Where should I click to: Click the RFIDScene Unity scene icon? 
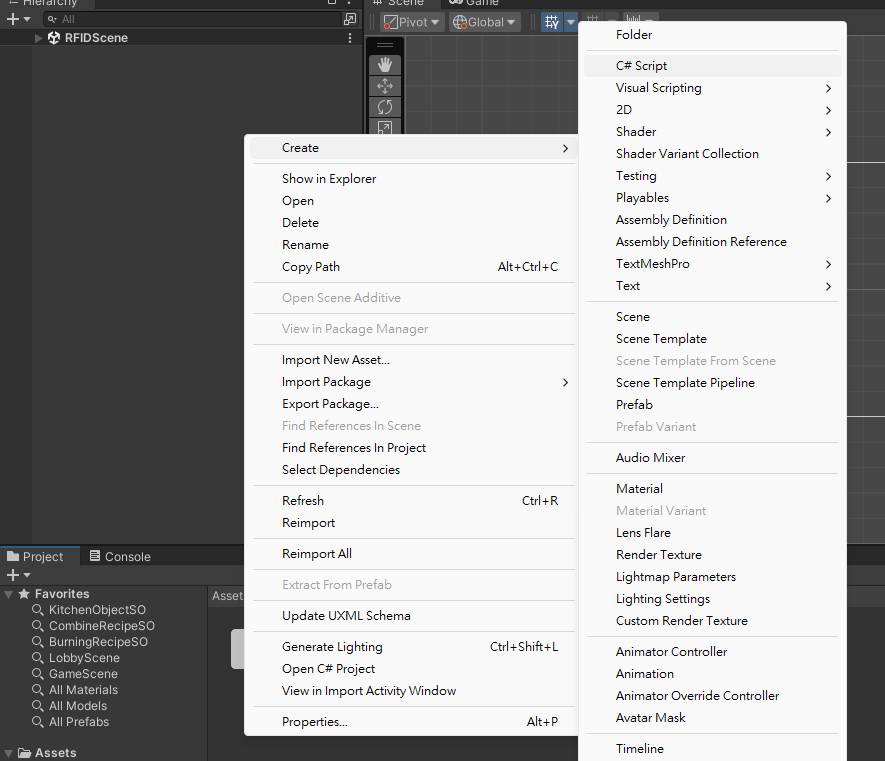tap(54, 38)
